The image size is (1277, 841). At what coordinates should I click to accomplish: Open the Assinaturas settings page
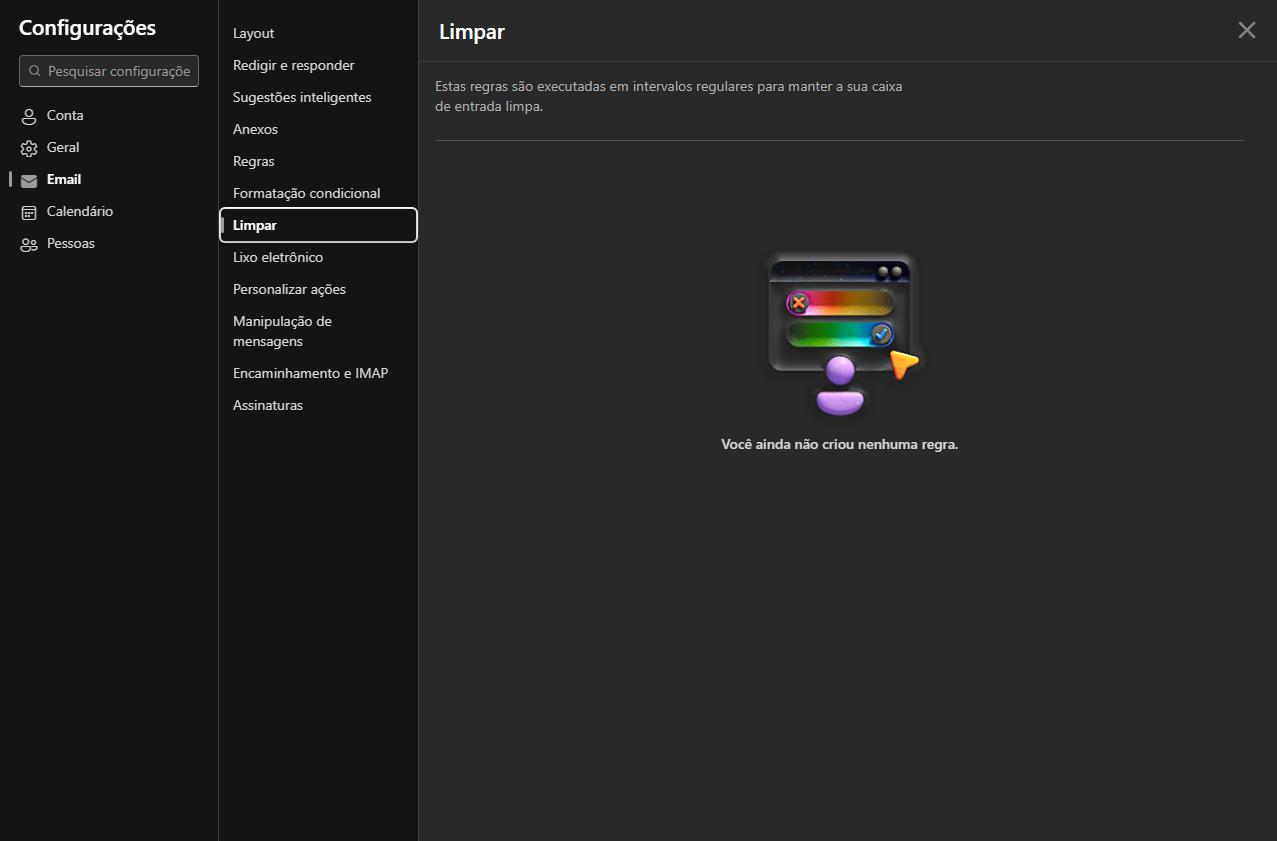(x=318, y=405)
